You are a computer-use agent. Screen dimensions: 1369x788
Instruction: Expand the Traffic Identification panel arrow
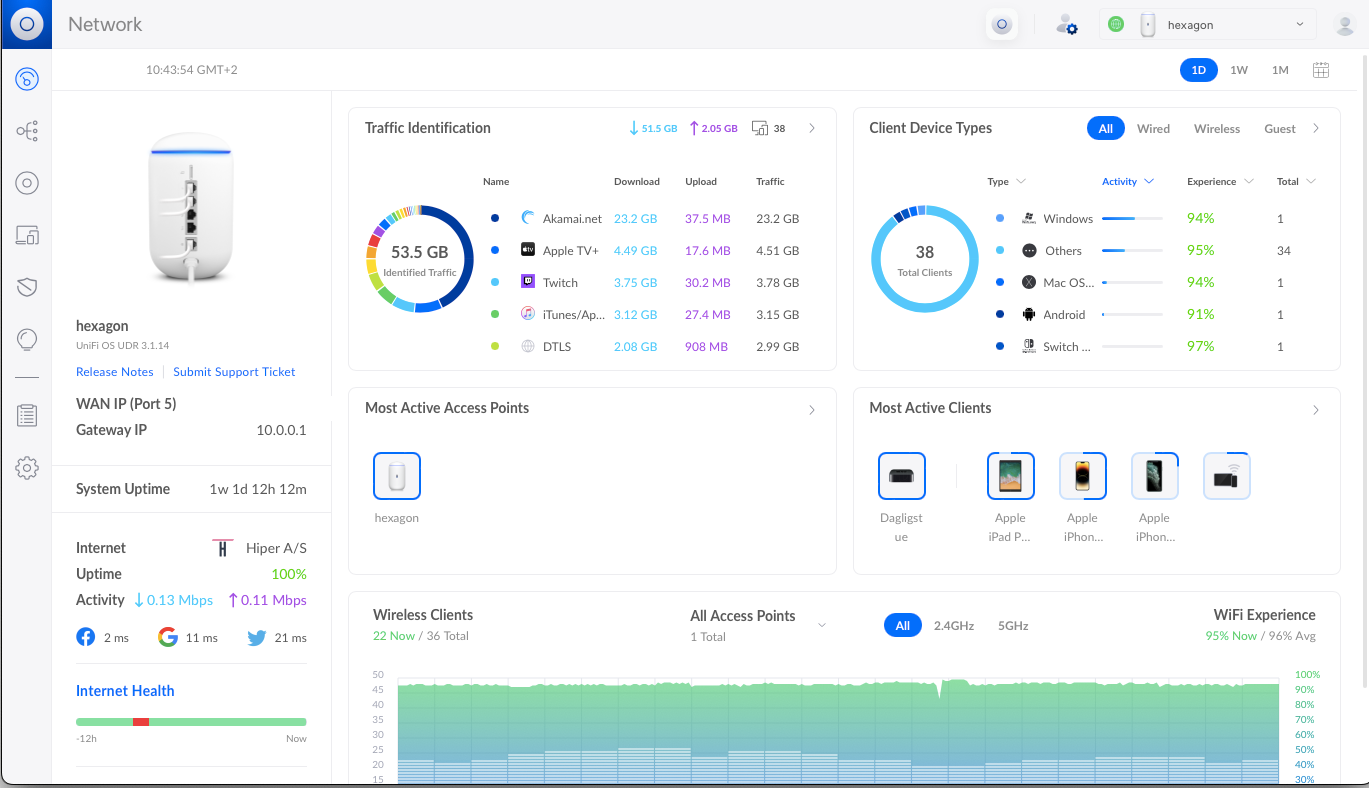812,128
